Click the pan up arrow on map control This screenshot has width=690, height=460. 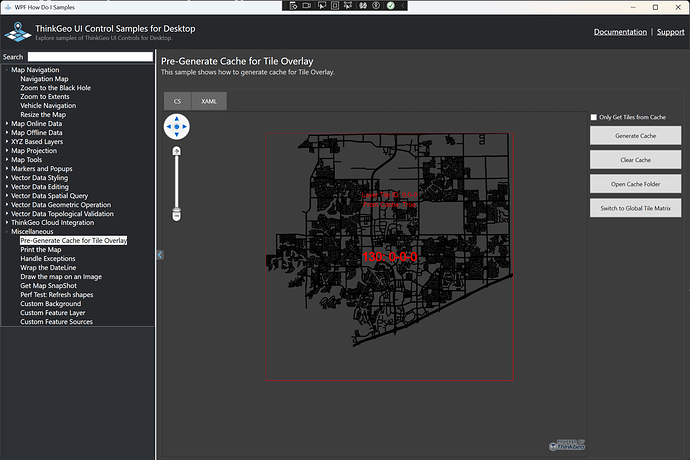(x=176, y=119)
